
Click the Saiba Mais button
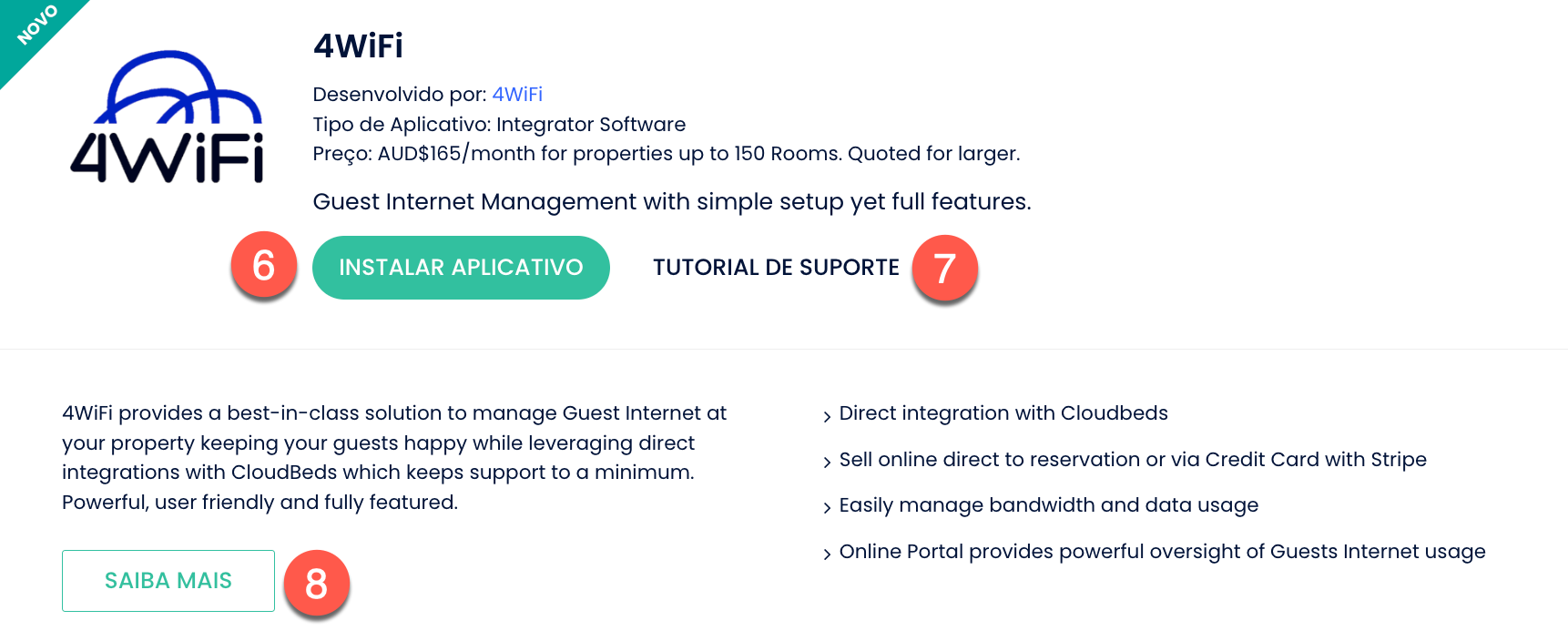pyautogui.click(x=168, y=581)
